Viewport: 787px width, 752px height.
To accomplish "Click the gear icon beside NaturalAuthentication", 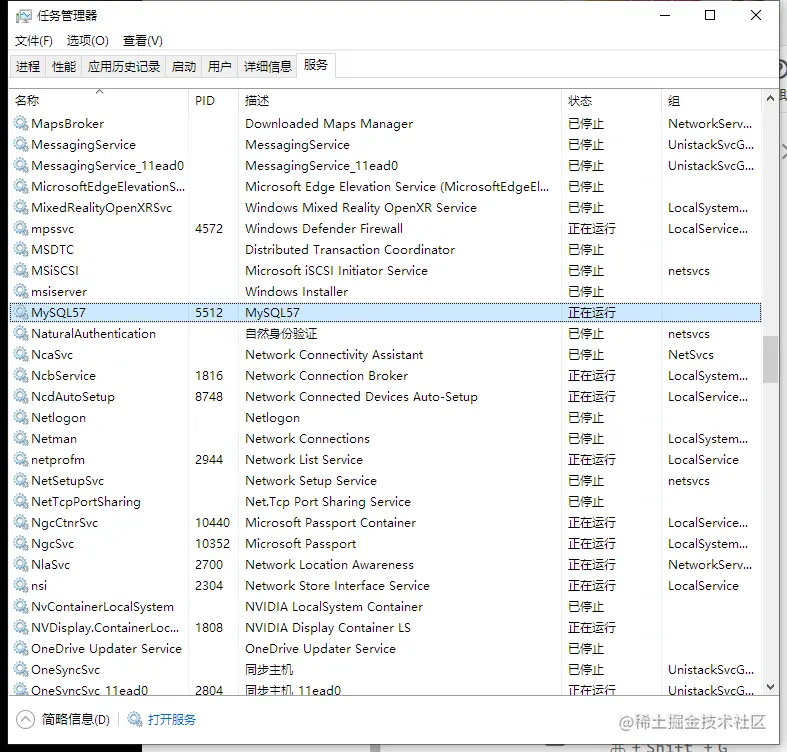I will [21, 334].
